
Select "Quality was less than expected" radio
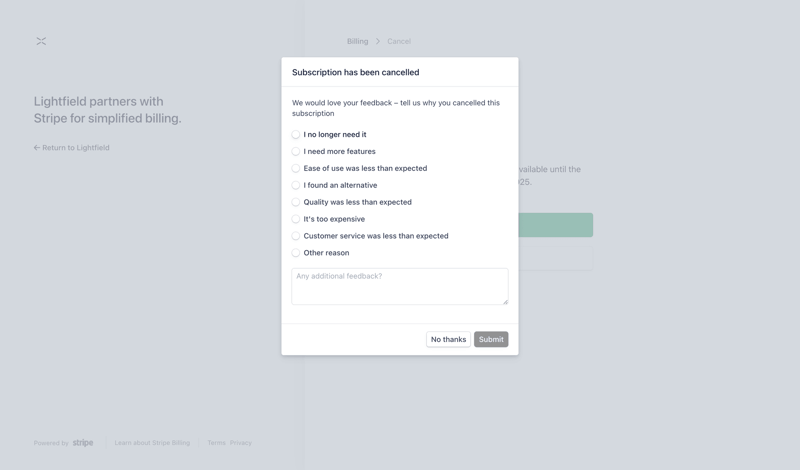296,203
